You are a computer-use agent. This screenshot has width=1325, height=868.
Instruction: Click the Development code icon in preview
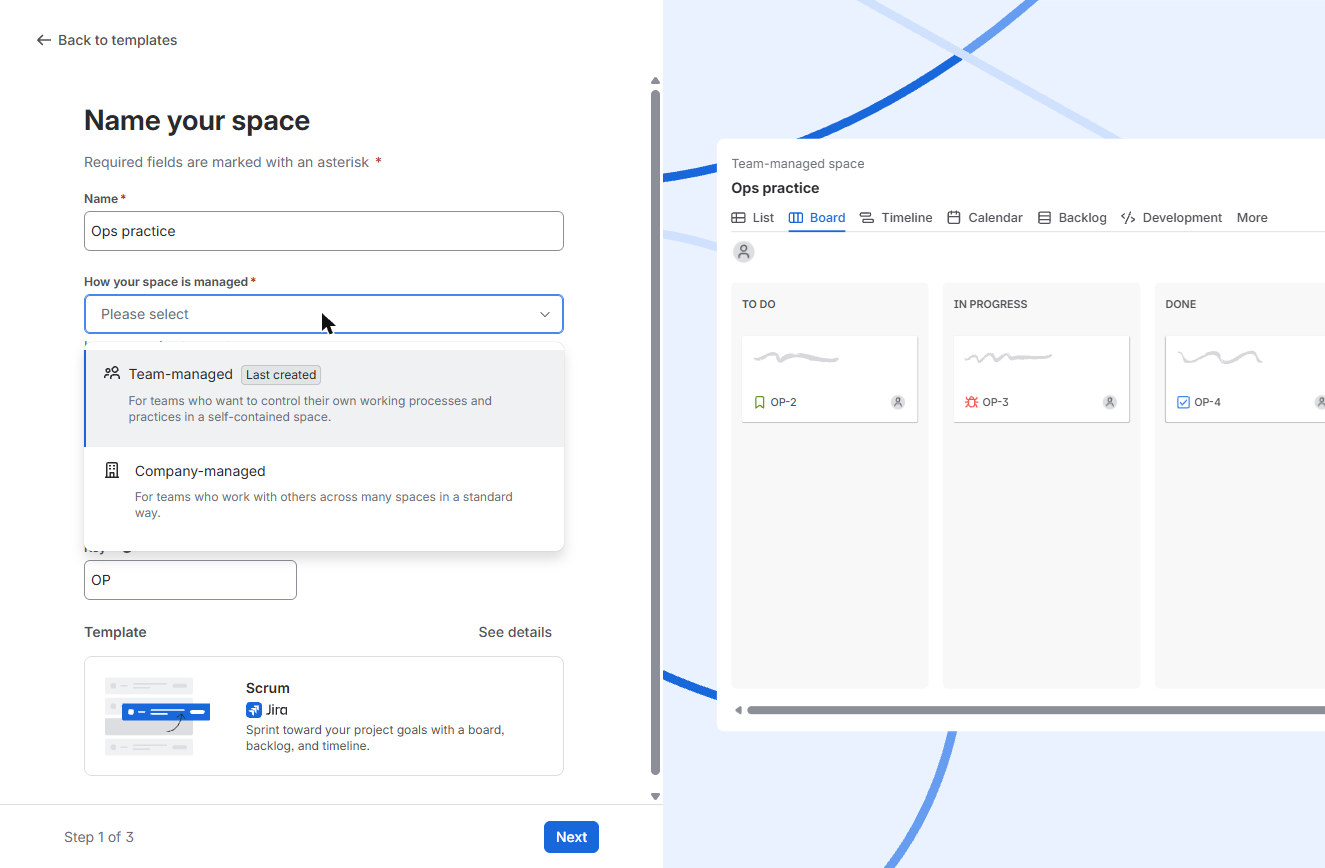pos(1128,217)
